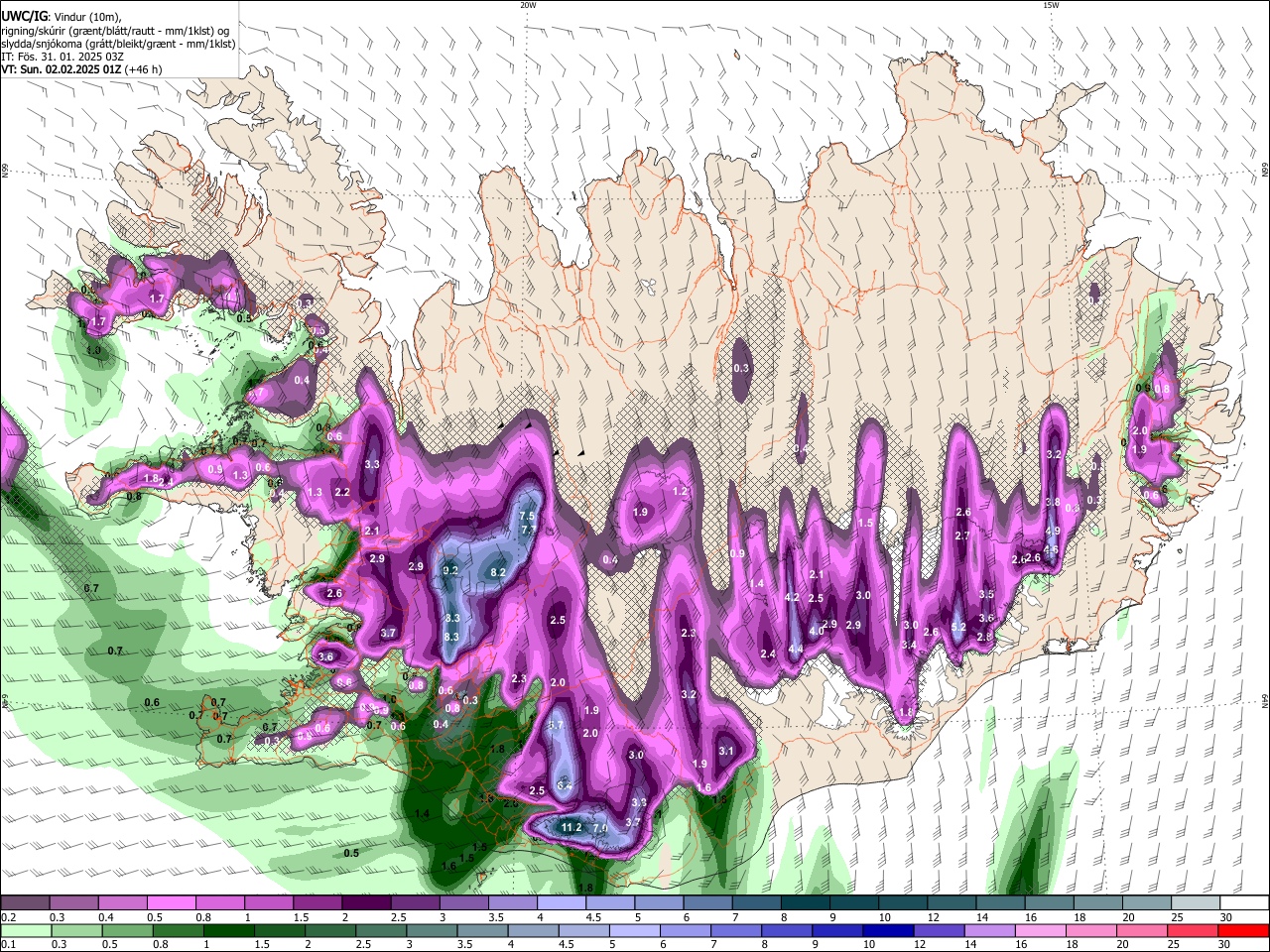Image resolution: width=1270 pixels, height=952 pixels.
Task: Click the darkest green rain swatch labeled 1
Action: tap(227, 930)
